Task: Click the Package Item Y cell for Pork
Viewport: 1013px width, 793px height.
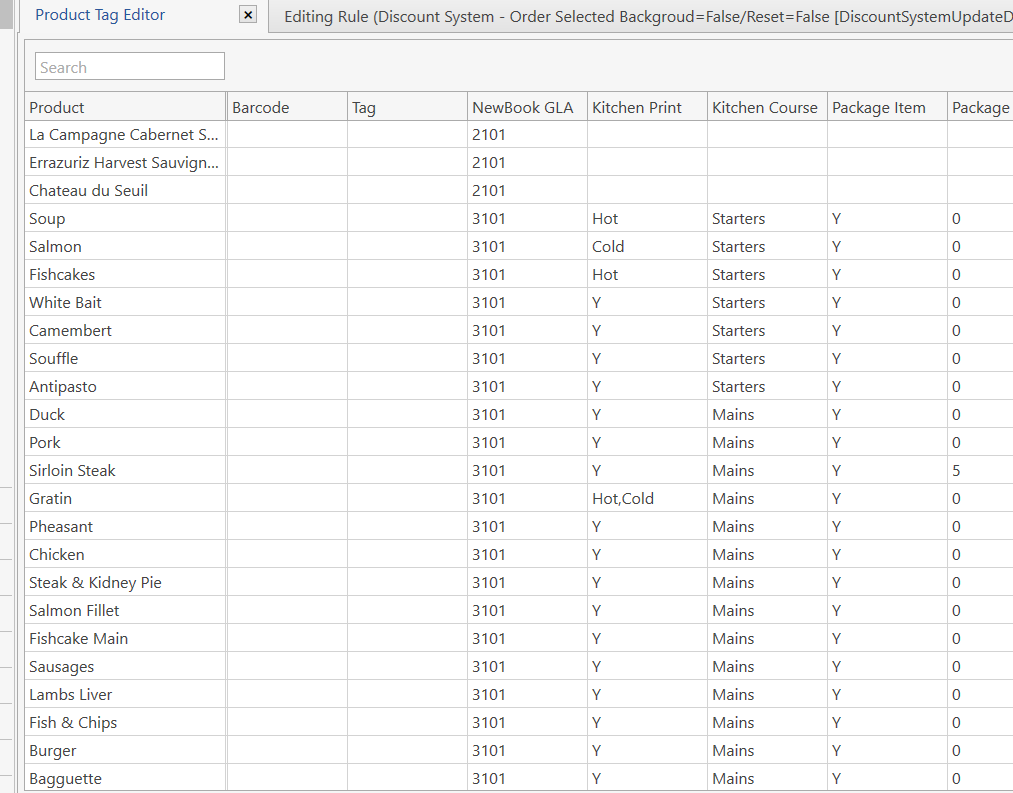Action: coord(887,442)
